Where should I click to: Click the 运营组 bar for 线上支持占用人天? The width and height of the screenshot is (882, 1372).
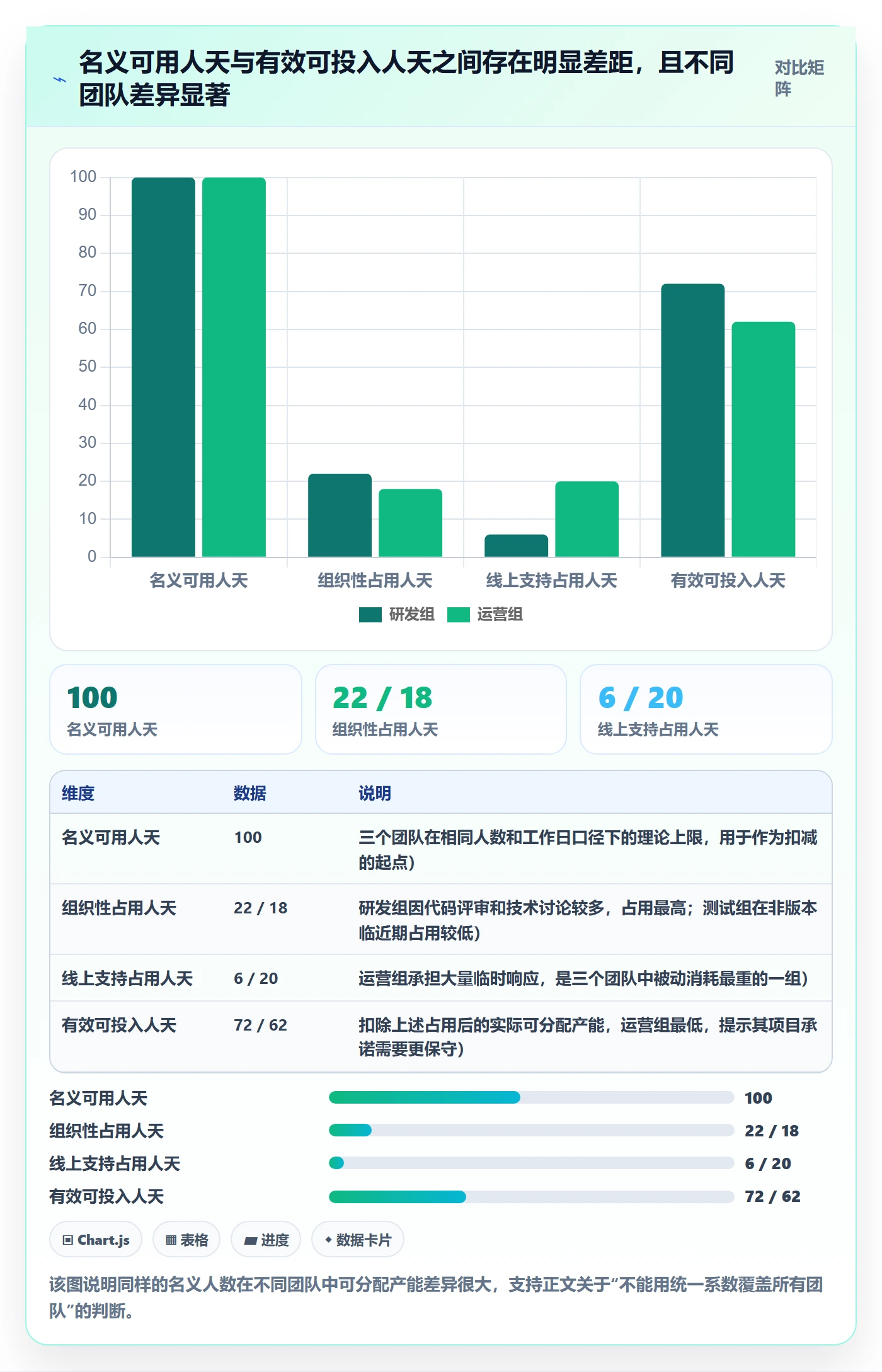click(x=587, y=519)
